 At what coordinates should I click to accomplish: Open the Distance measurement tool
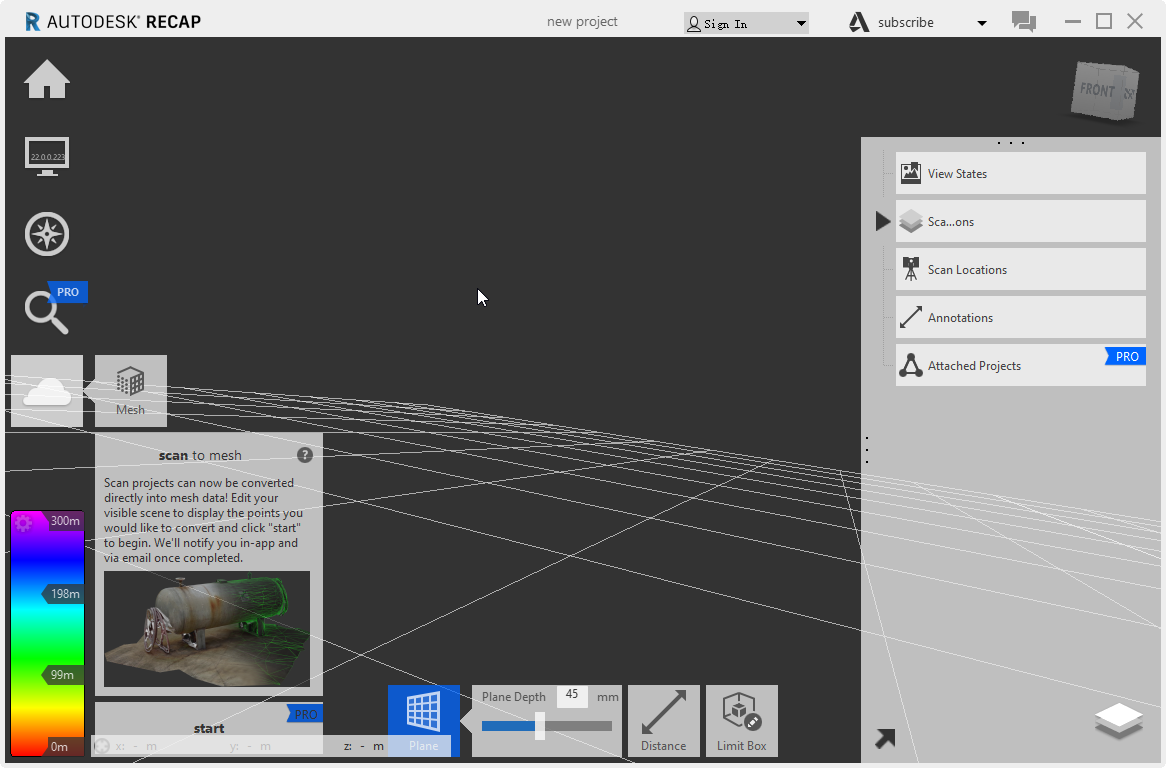(x=663, y=720)
